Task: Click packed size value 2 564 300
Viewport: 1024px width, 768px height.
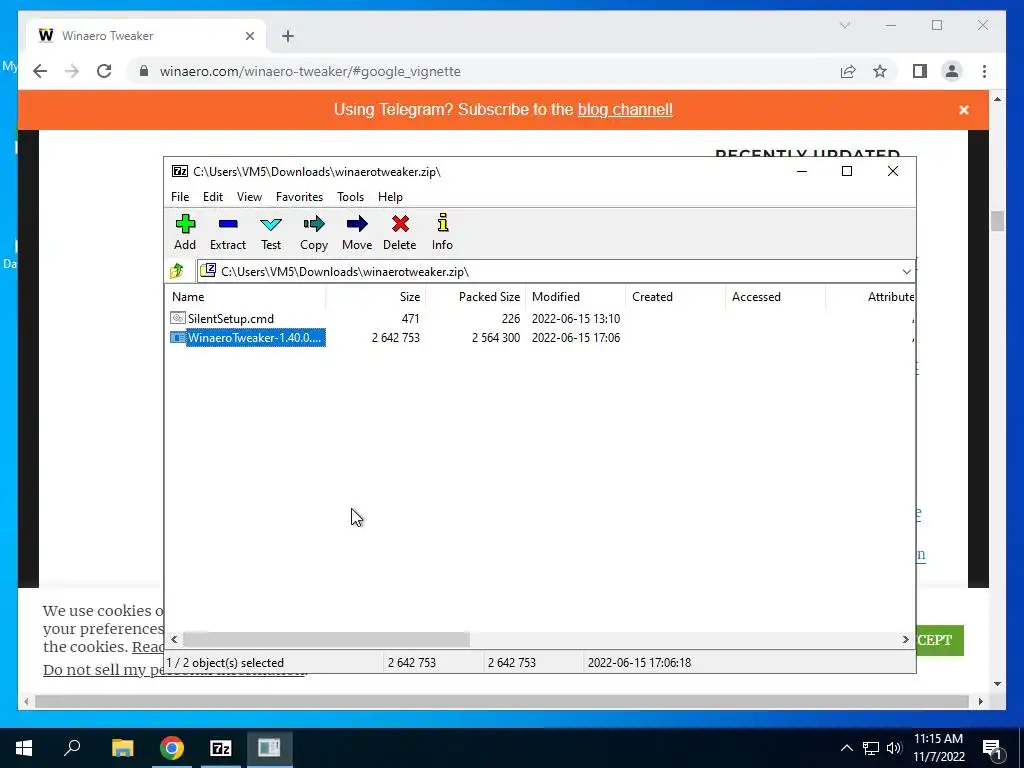Action: point(496,338)
